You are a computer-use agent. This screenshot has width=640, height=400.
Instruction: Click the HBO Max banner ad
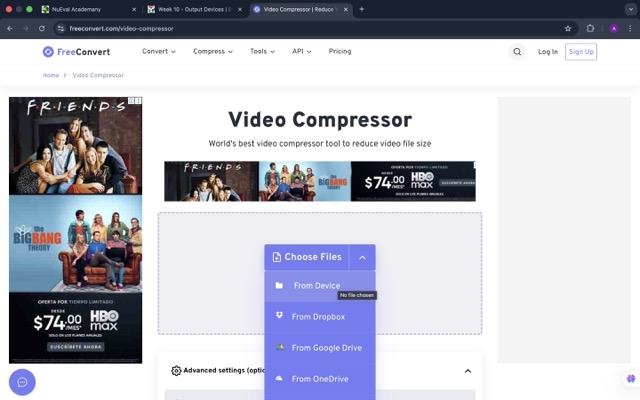pyautogui.click(x=320, y=181)
